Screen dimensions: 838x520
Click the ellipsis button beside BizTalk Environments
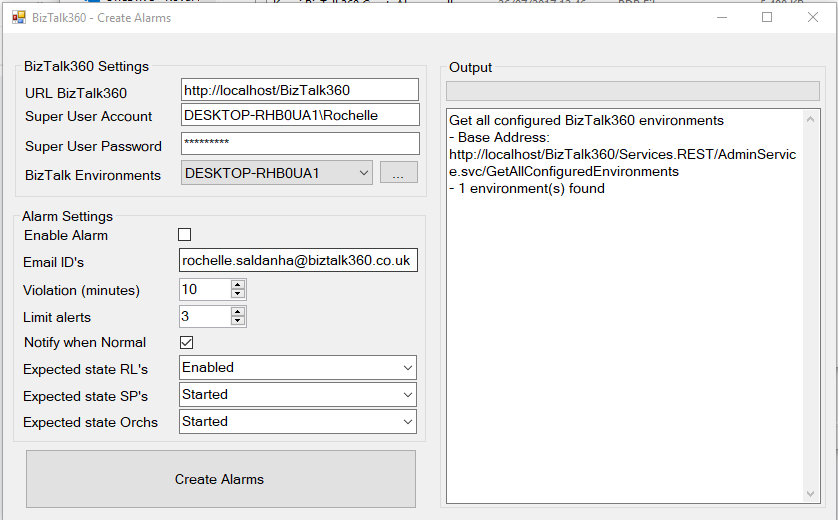pyautogui.click(x=399, y=173)
